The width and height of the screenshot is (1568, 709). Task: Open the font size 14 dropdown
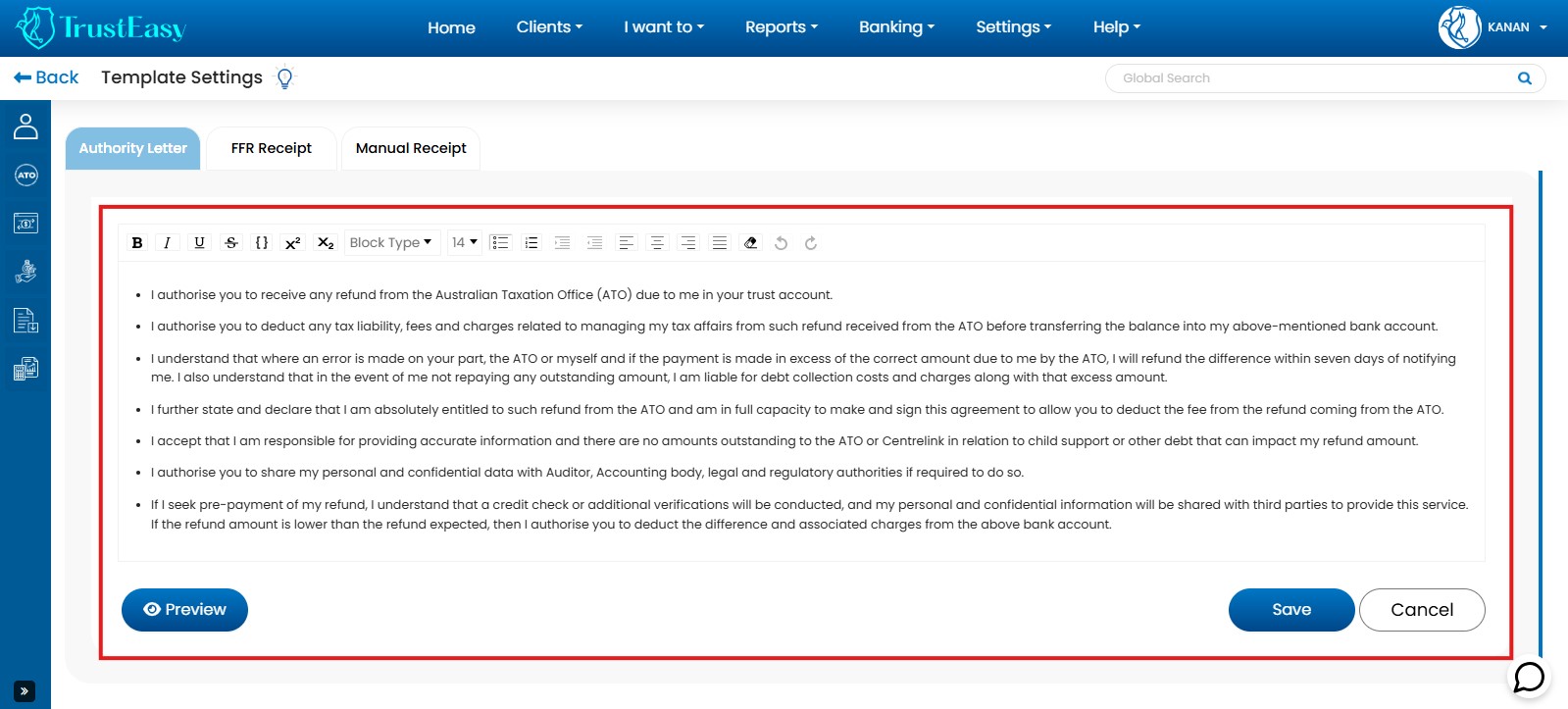point(465,243)
